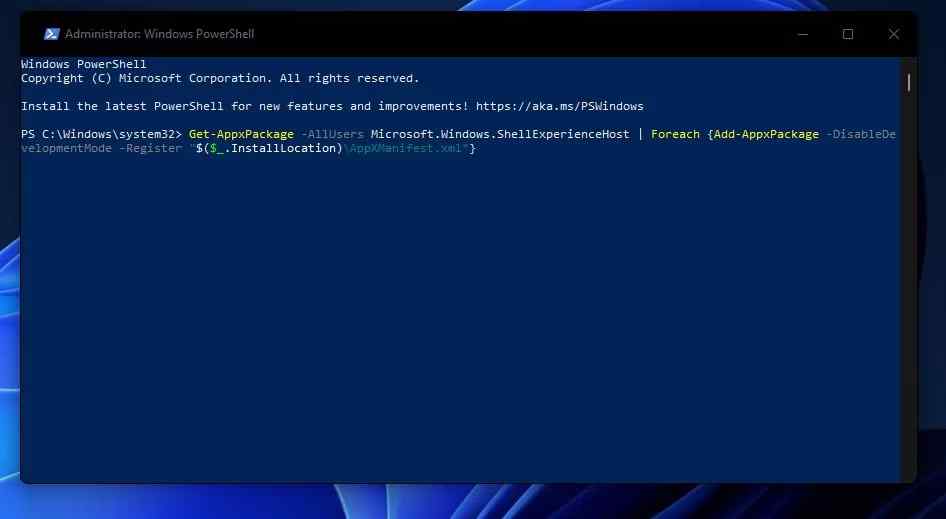Image resolution: width=946 pixels, height=519 pixels.
Task: Click the 'AppXManifest.xml' path text
Action: point(405,148)
